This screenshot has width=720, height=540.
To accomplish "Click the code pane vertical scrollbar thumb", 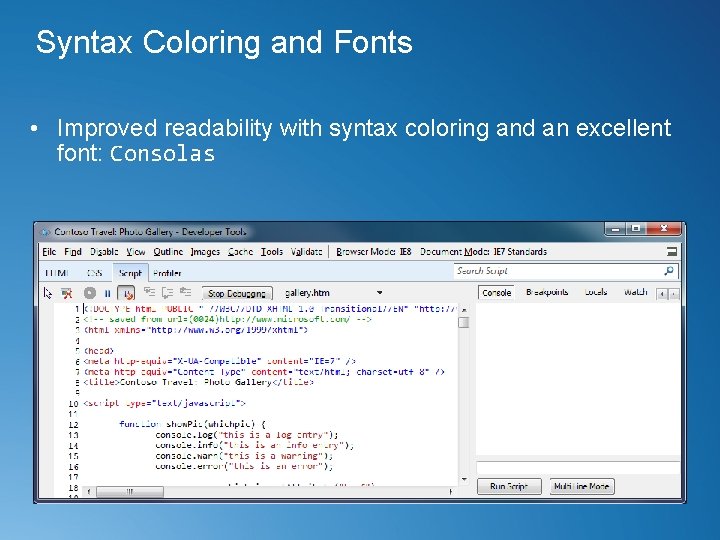I will 464,323.
